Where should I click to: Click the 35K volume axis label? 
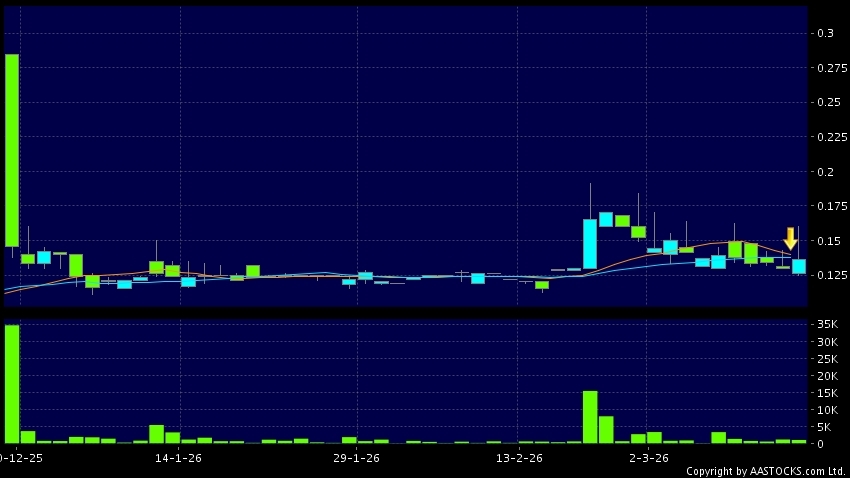click(825, 325)
